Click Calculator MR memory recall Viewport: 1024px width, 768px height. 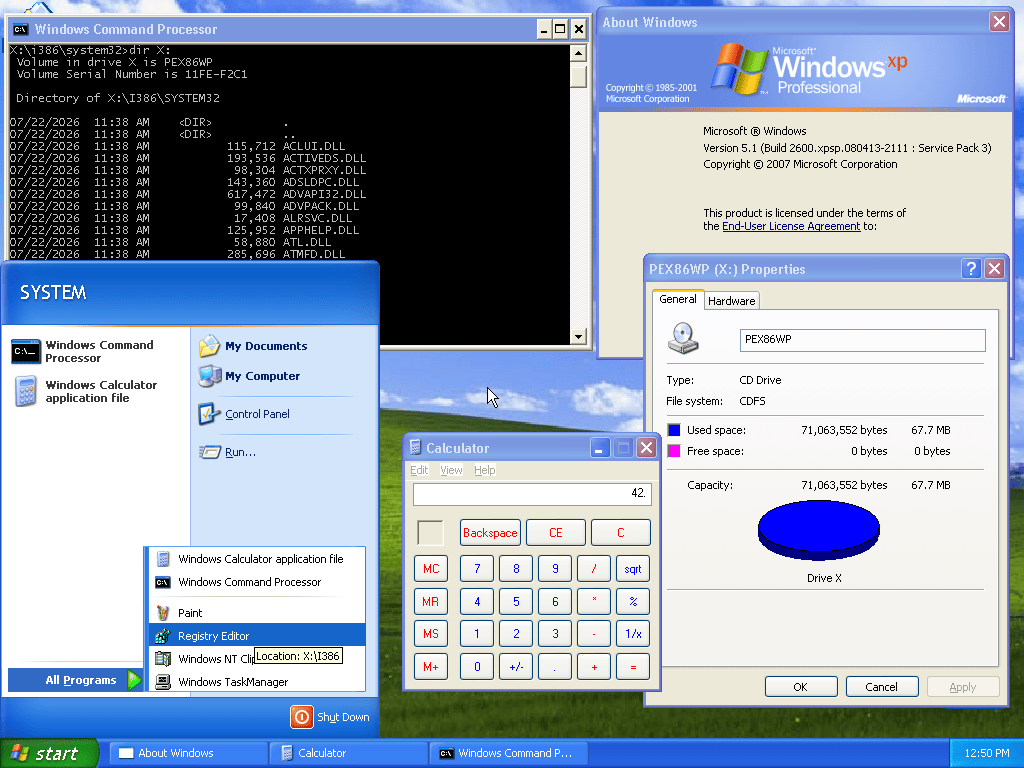pos(431,601)
